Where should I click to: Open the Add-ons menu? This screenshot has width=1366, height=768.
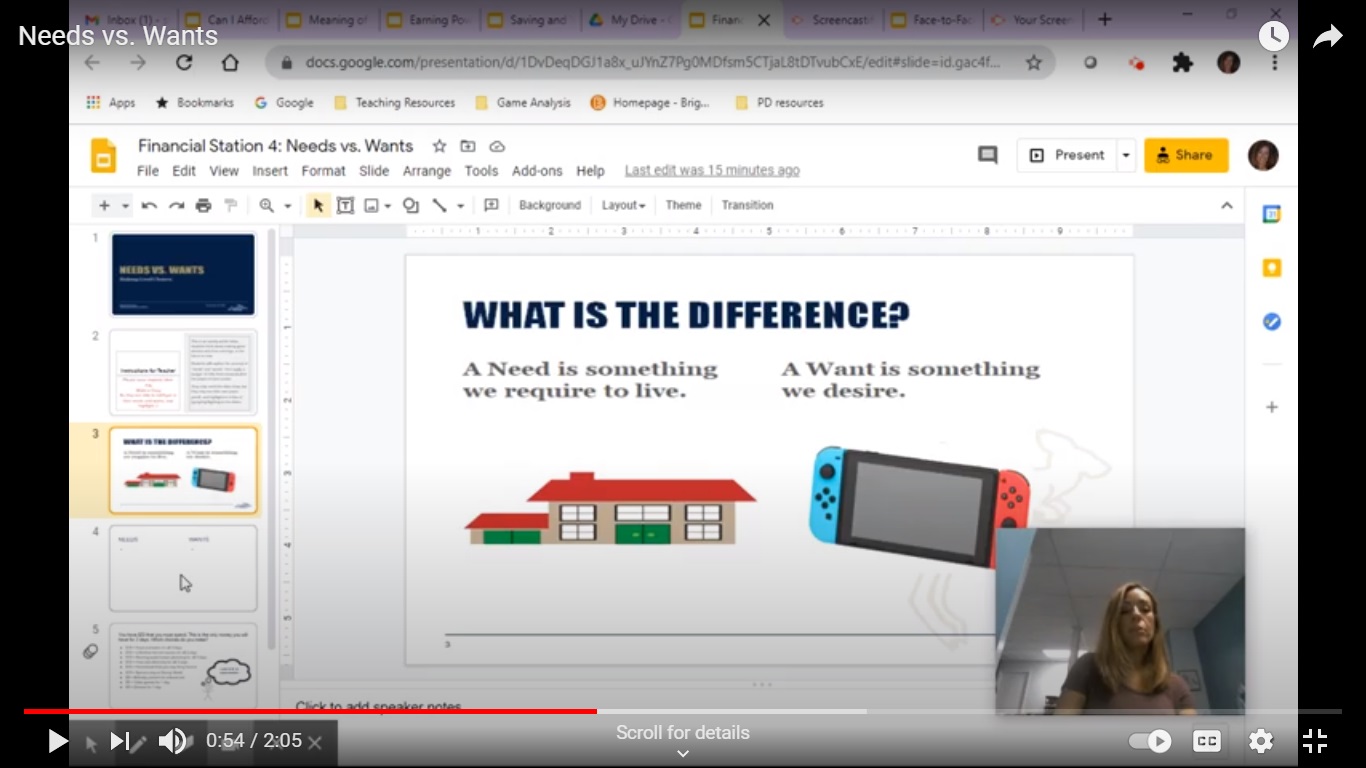537,171
